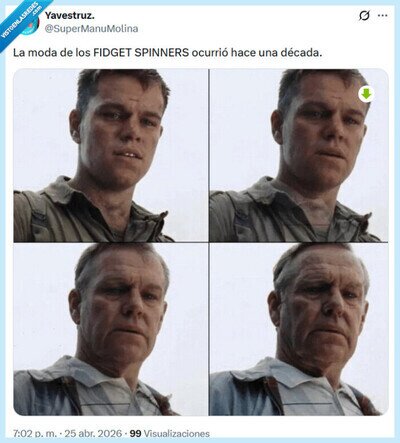Open the three-dot more options menu
This screenshot has width=400, height=443.
[383, 16]
